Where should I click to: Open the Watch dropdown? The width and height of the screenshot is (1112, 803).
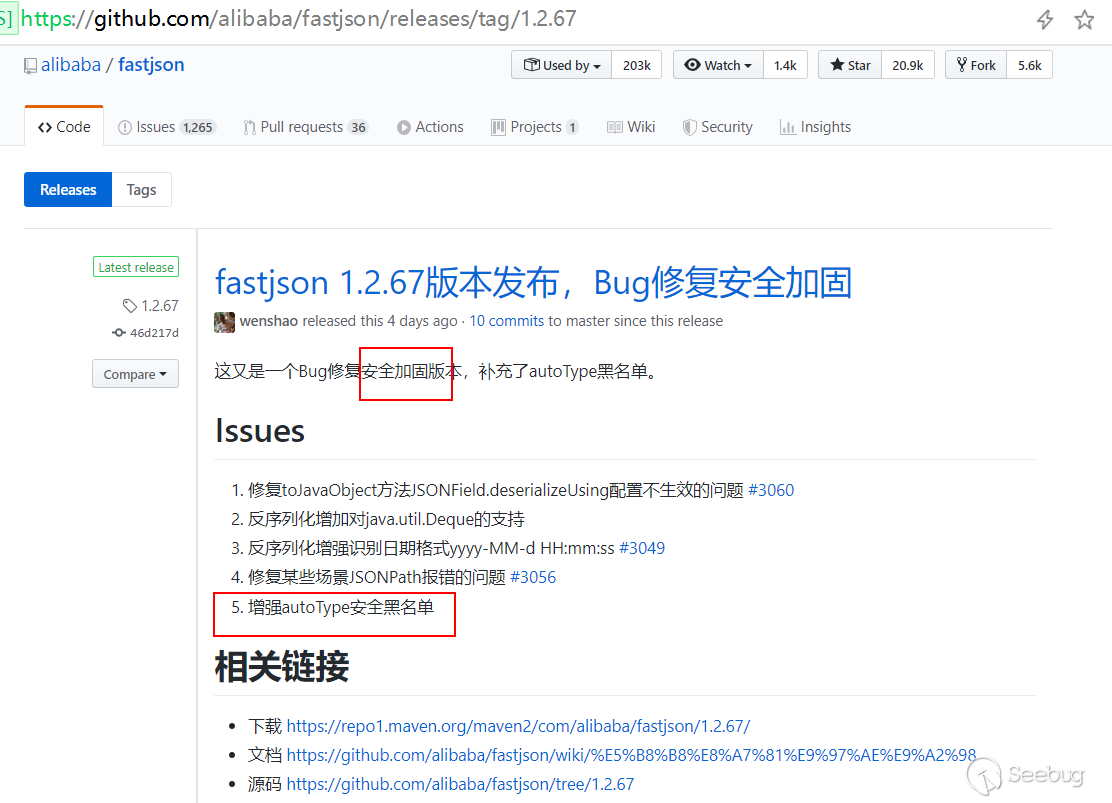[718, 65]
